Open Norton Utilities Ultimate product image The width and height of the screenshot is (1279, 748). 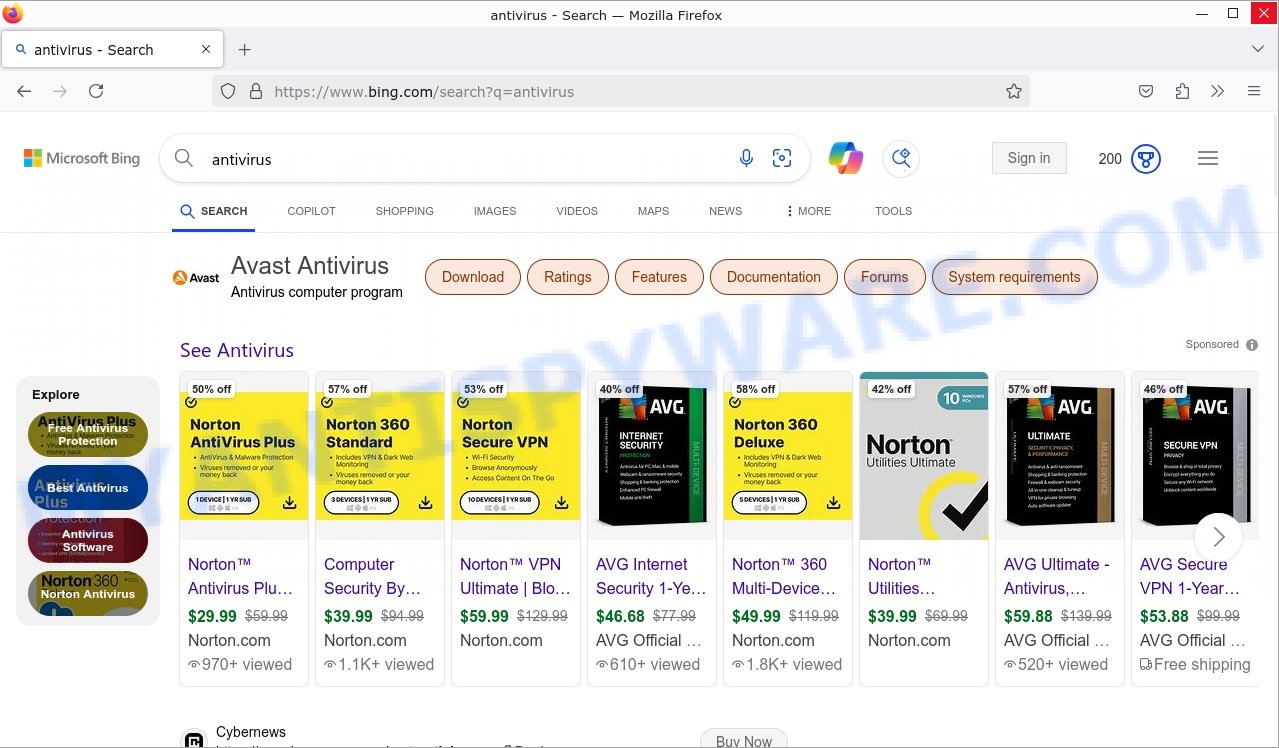pyautogui.click(x=924, y=456)
